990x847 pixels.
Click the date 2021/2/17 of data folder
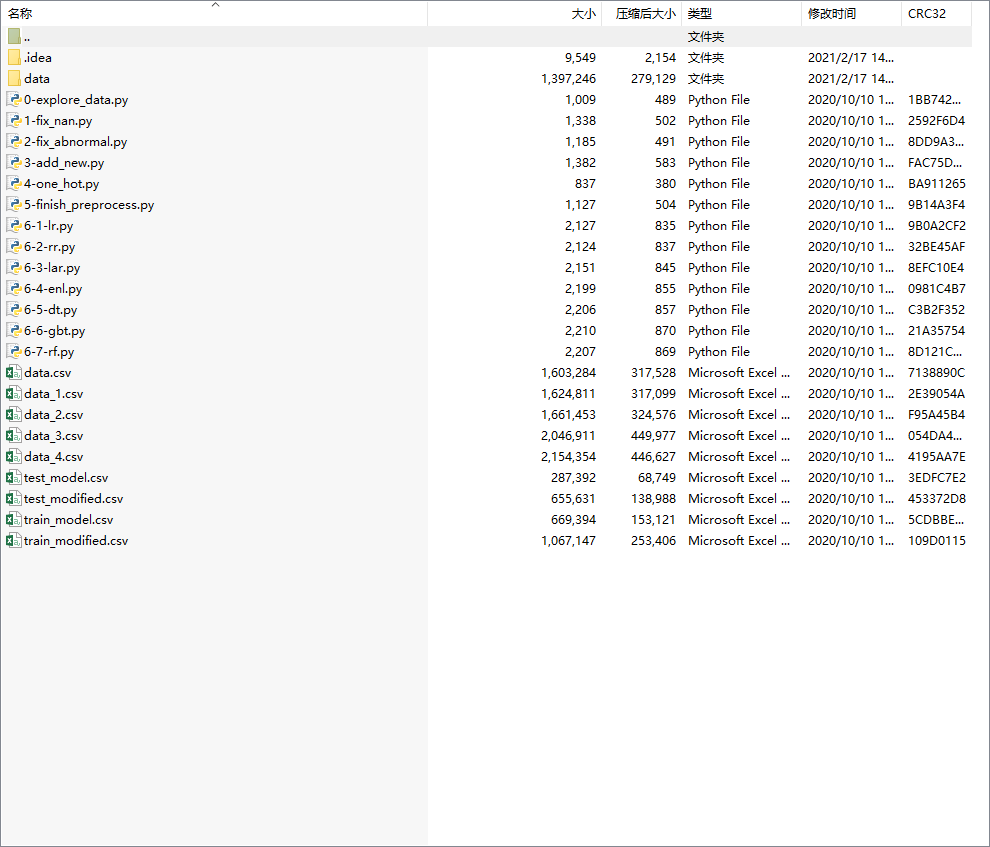point(850,79)
